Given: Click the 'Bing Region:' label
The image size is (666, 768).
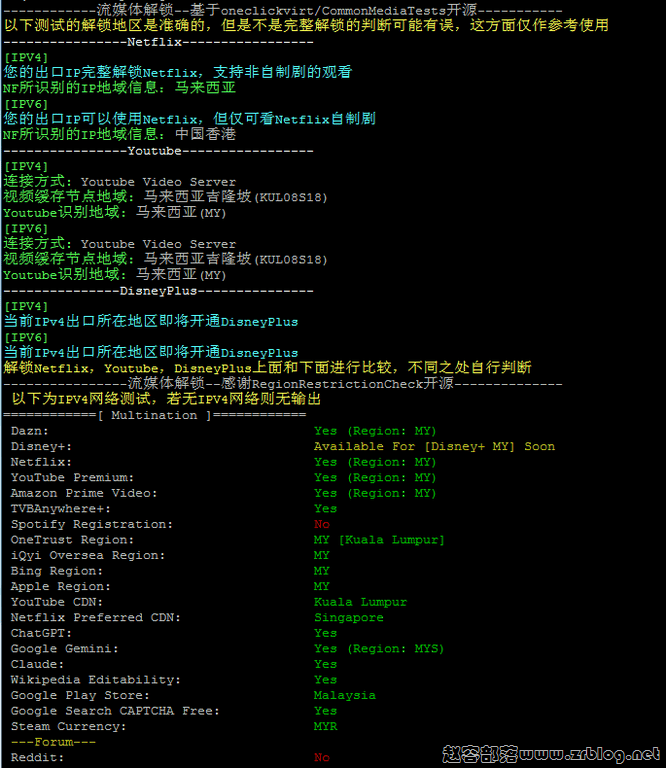Looking at the screenshot, I should pyautogui.click(x=57, y=571).
